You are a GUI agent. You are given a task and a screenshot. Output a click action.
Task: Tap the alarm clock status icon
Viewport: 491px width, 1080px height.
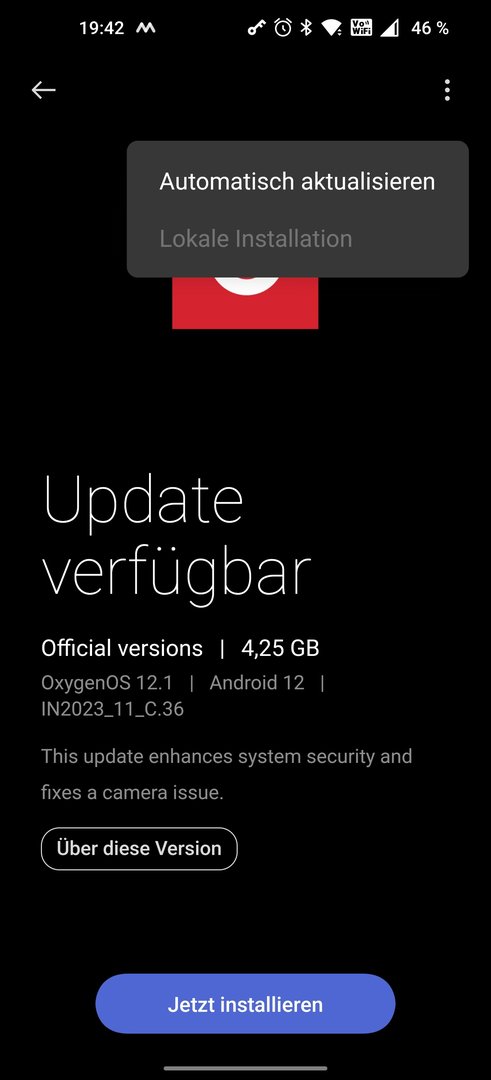click(283, 28)
